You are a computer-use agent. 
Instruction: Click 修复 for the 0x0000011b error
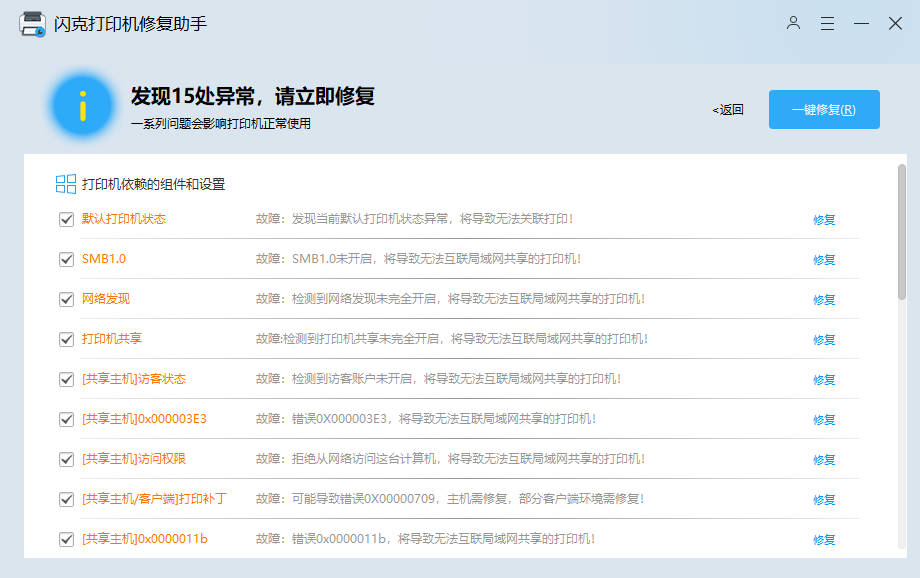[x=824, y=539]
